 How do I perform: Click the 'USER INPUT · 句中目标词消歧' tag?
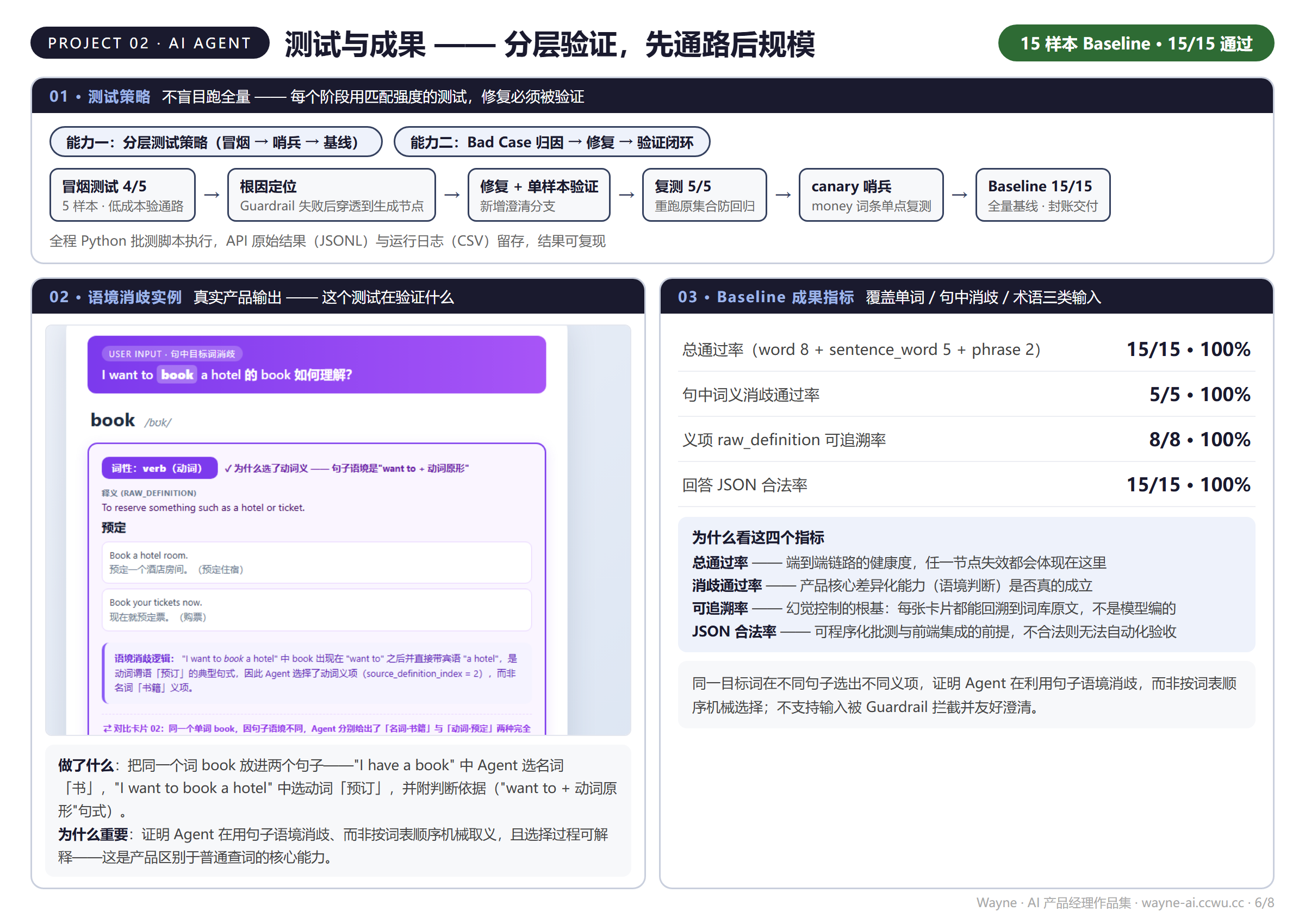click(172, 354)
